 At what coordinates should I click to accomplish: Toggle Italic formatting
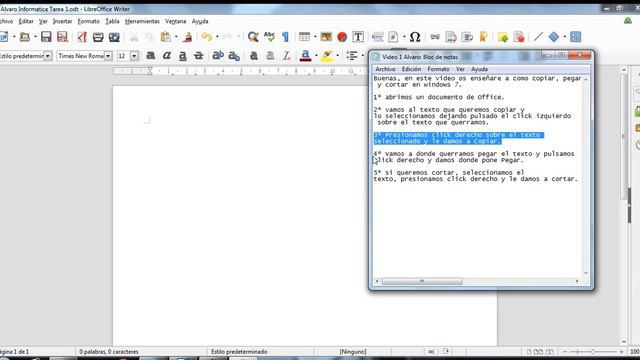click(x=167, y=56)
